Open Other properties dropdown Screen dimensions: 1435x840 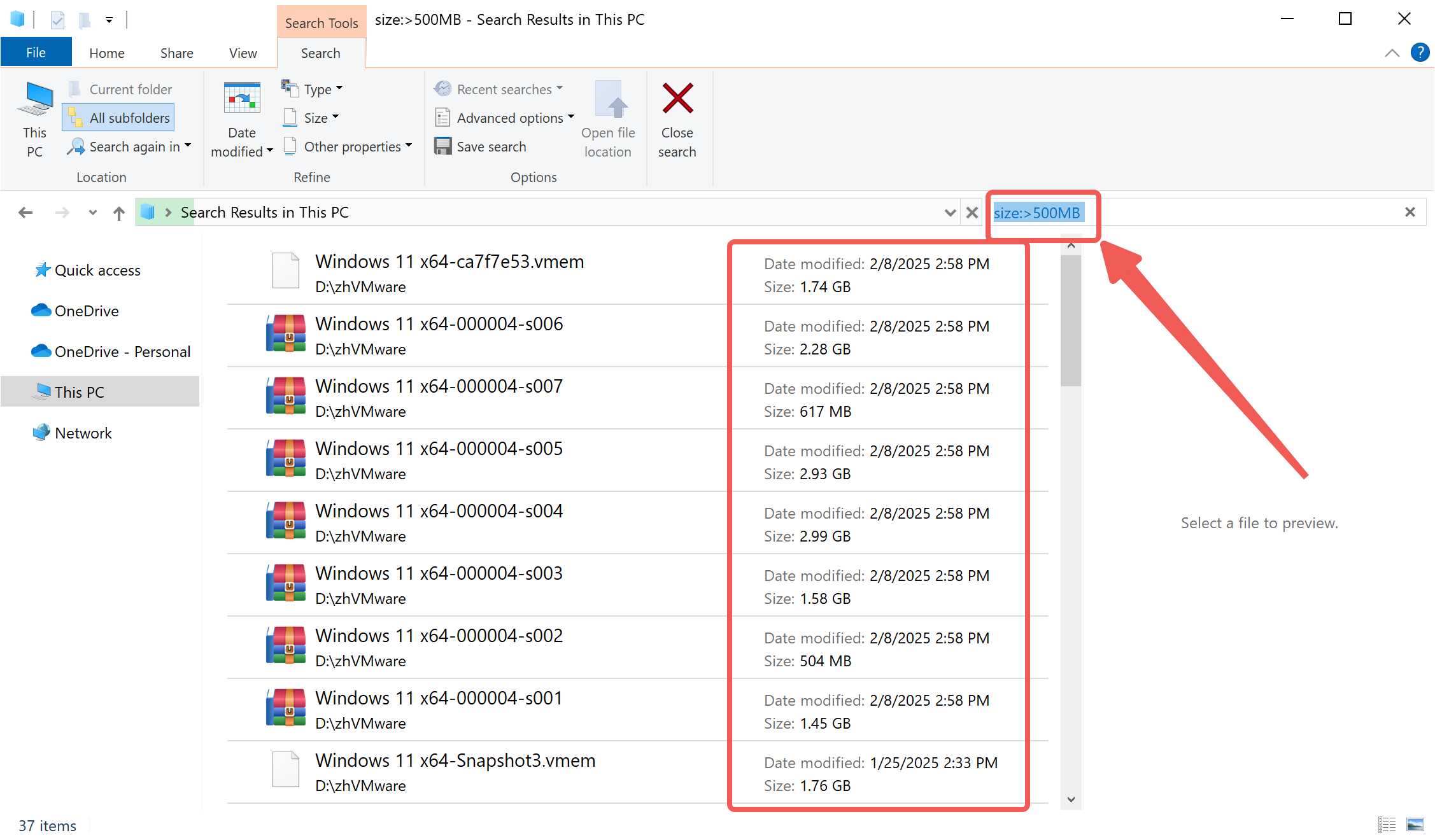pos(348,147)
